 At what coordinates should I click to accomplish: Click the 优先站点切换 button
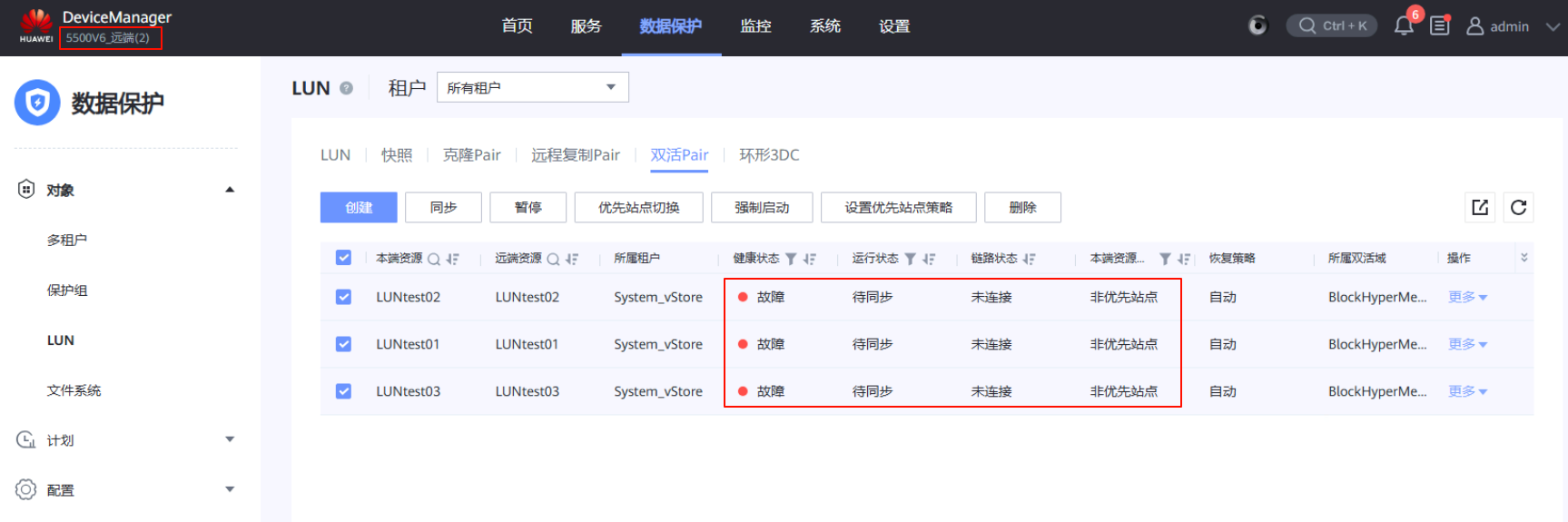(x=638, y=207)
